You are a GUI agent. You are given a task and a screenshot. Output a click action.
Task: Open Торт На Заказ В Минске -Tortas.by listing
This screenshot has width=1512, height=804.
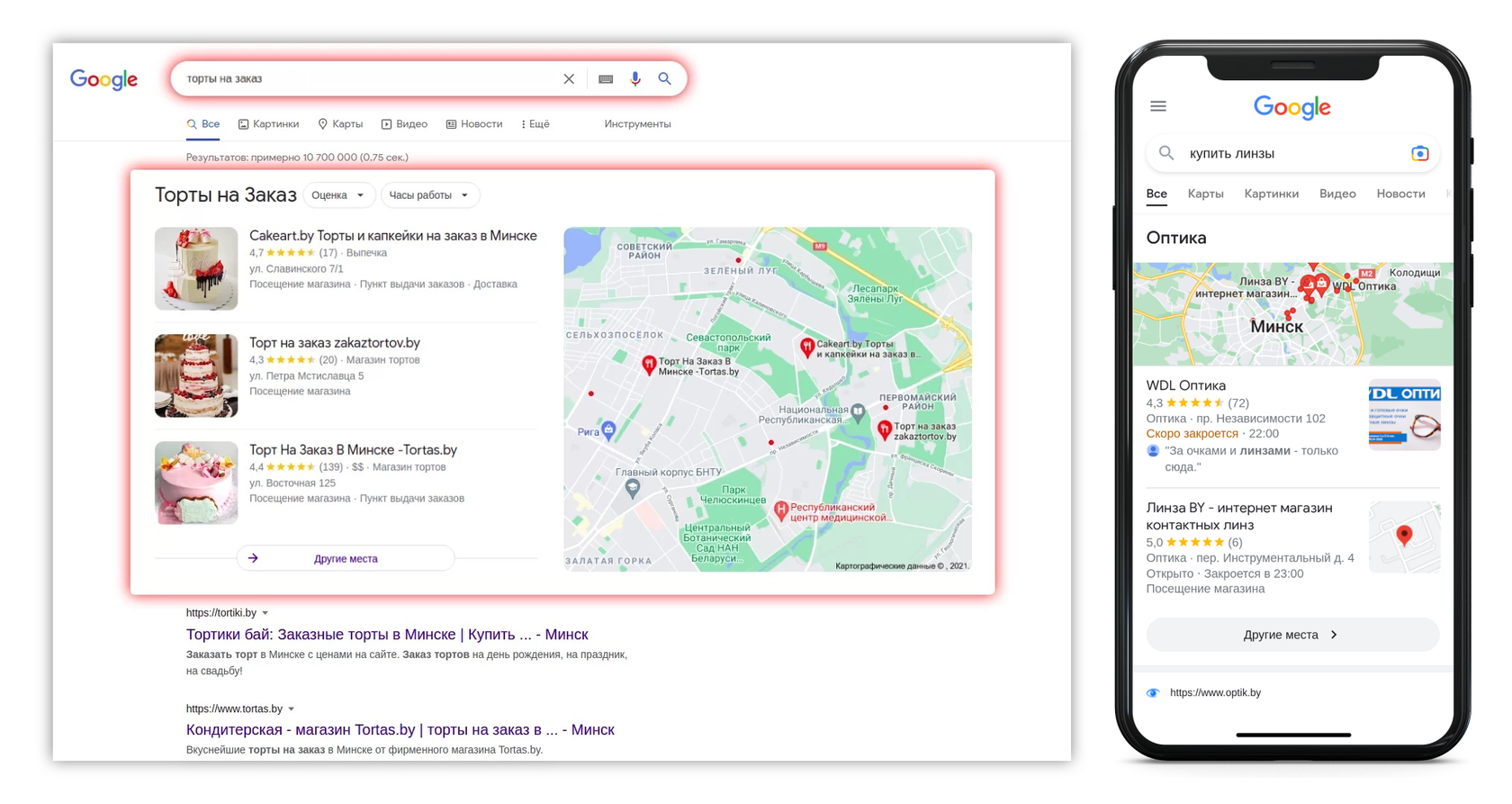(353, 450)
